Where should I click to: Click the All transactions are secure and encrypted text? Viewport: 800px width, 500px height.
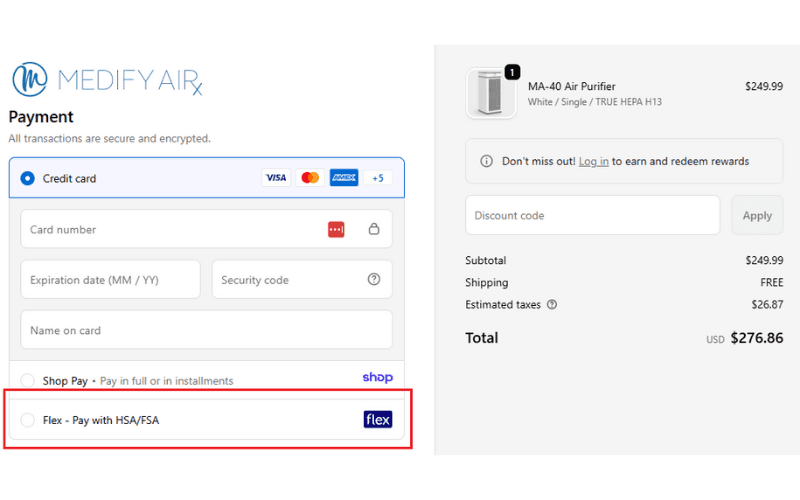pyautogui.click(x=109, y=138)
